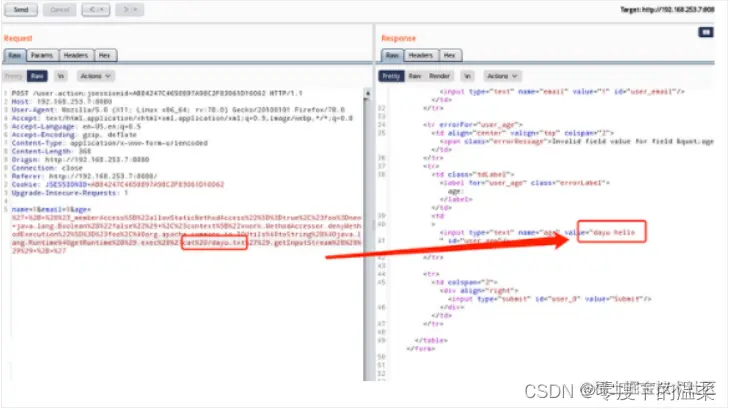
Task: Click the Referer header line
Action: [x=84, y=176]
